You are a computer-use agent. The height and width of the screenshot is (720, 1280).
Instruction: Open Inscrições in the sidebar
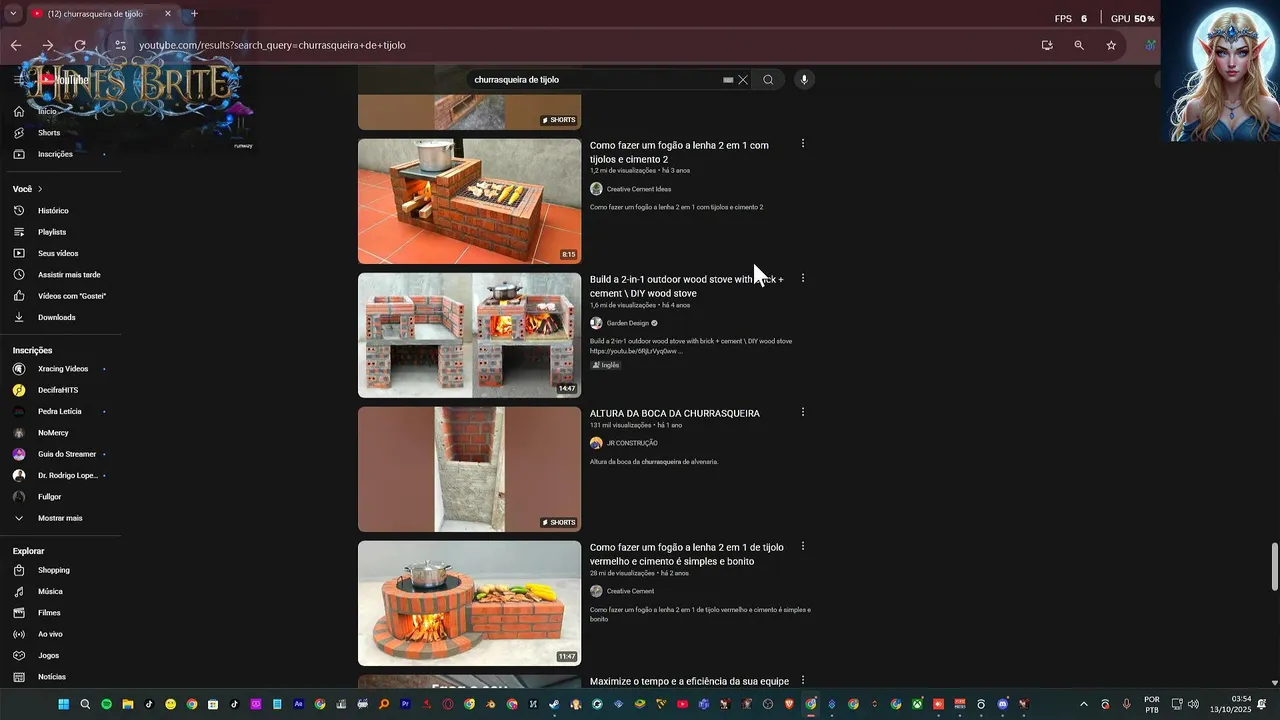click(55, 154)
